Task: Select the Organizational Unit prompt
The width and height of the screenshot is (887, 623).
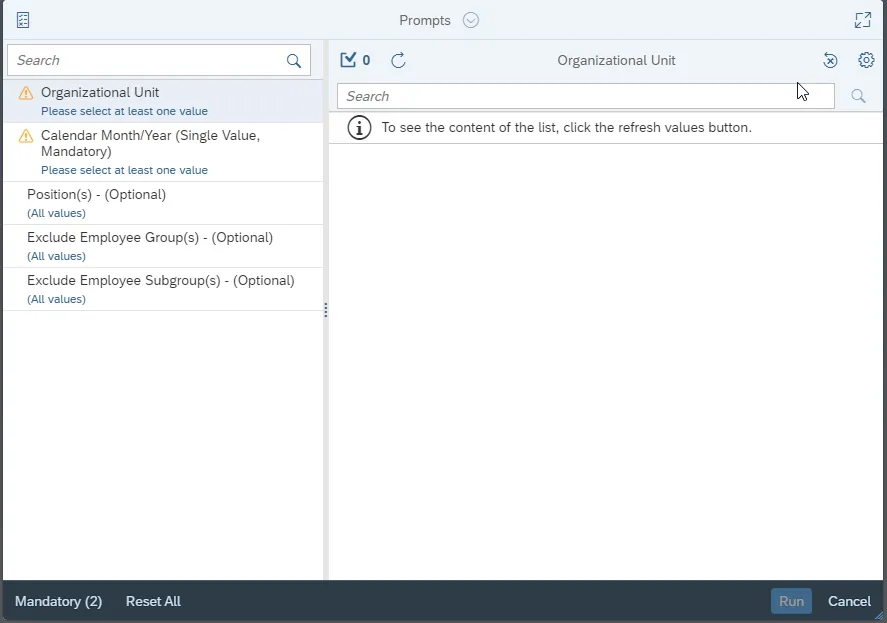Action: click(x=100, y=93)
